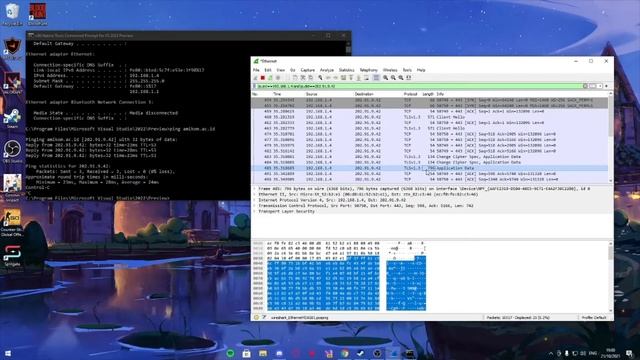The image size is (640, 360).
Task: Toggle packet list colorization
Action: pos(376,78)
